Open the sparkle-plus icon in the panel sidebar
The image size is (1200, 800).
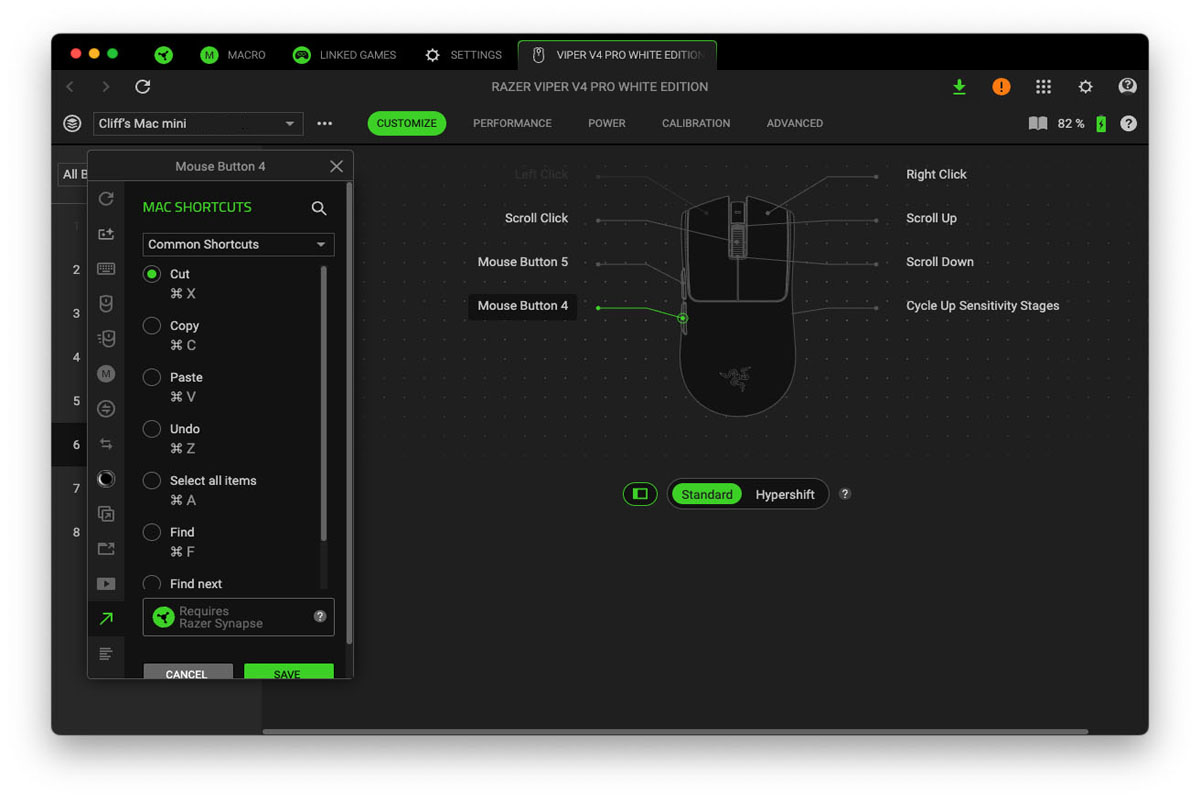[106, 234]
